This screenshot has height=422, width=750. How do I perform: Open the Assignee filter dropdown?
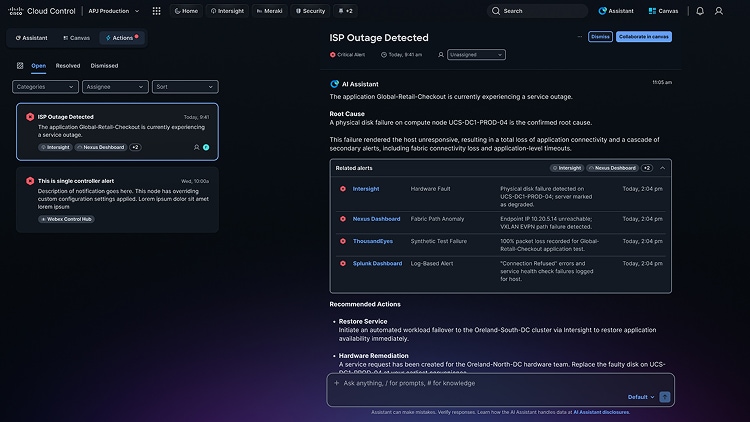pos(115,87)
